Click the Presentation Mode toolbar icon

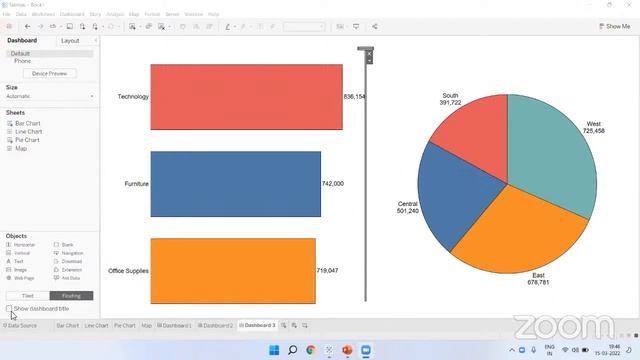[x=356, y=27]
